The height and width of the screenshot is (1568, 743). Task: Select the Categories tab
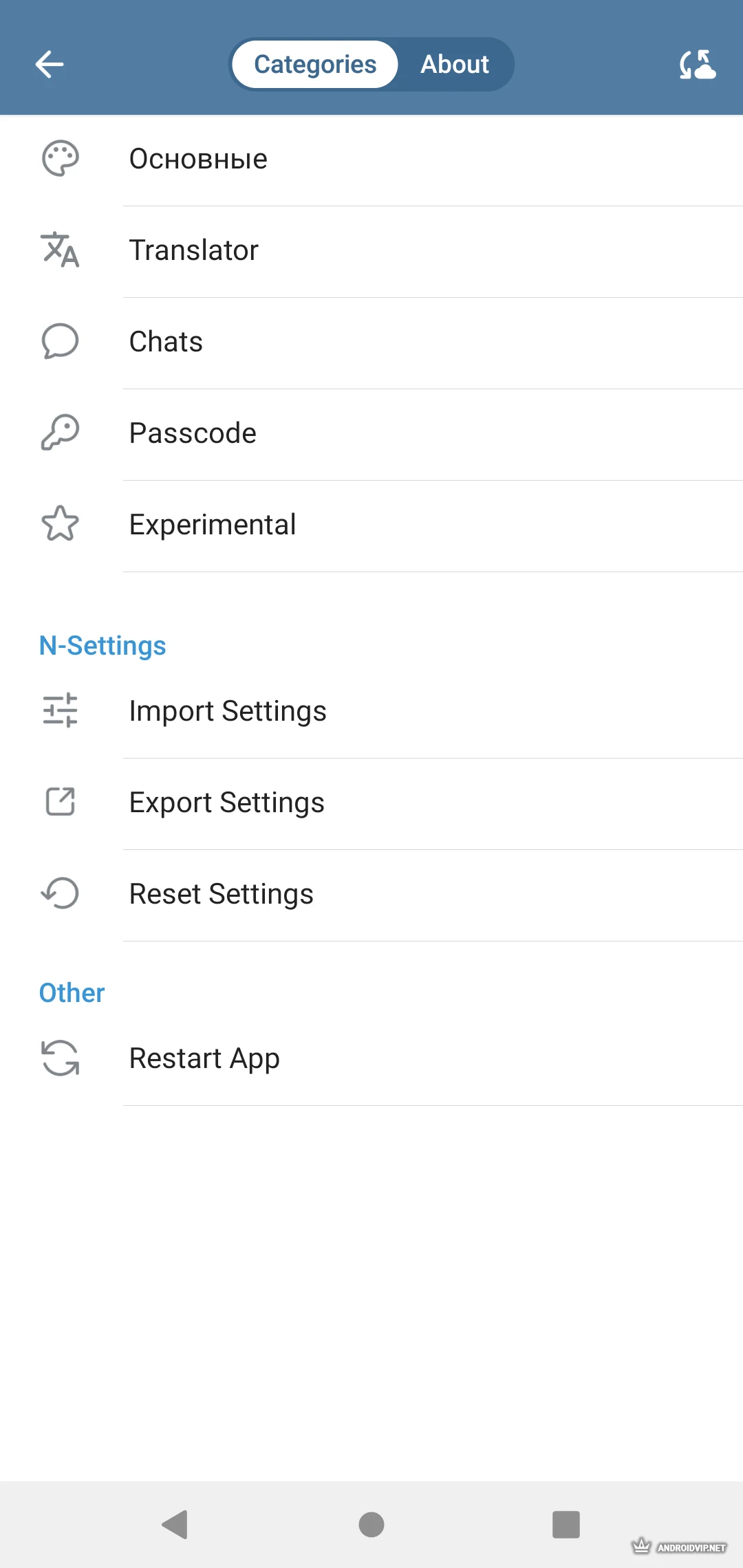[315, 65]
